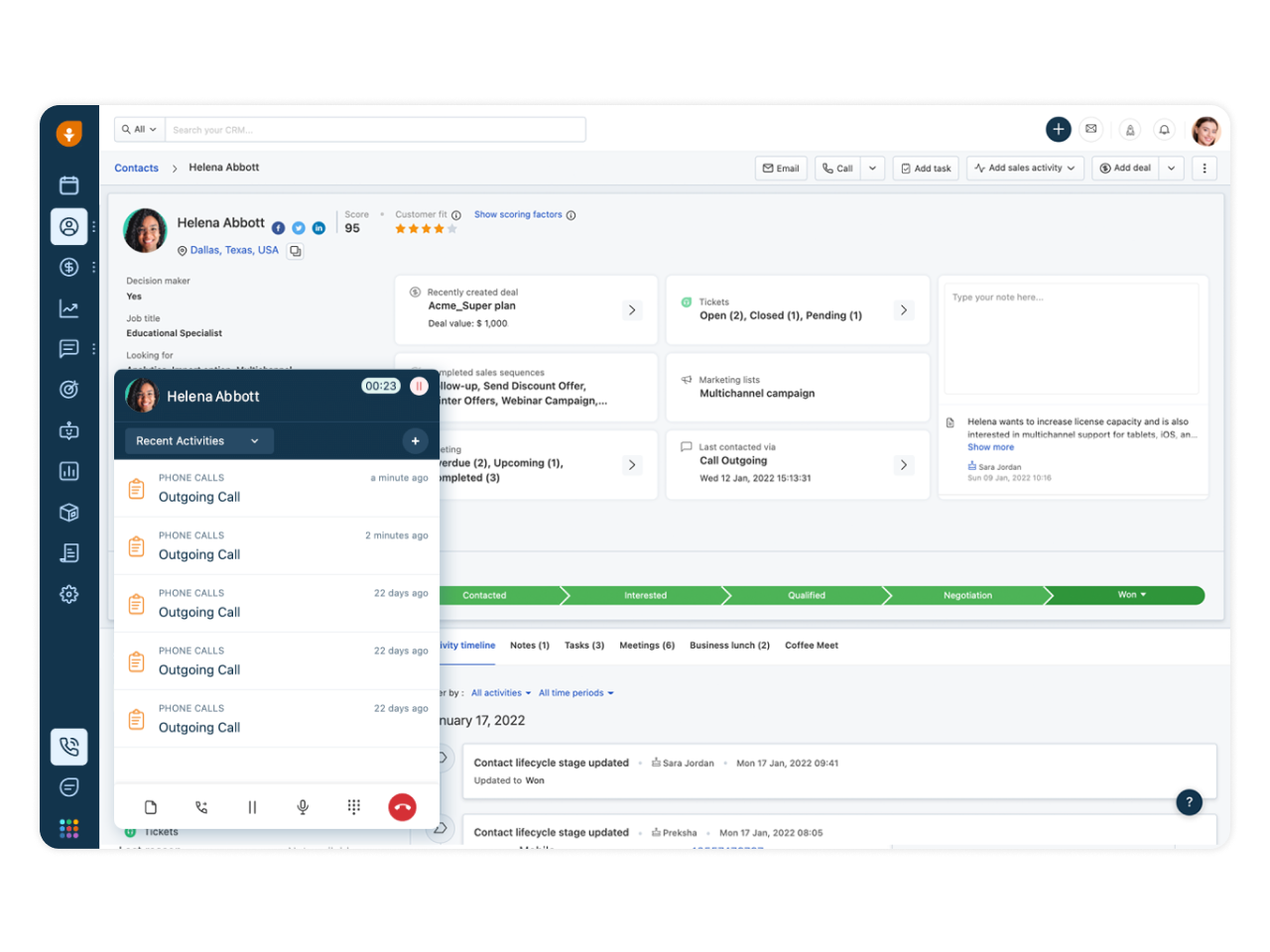Pause call recording next to timer

[420, 387]
